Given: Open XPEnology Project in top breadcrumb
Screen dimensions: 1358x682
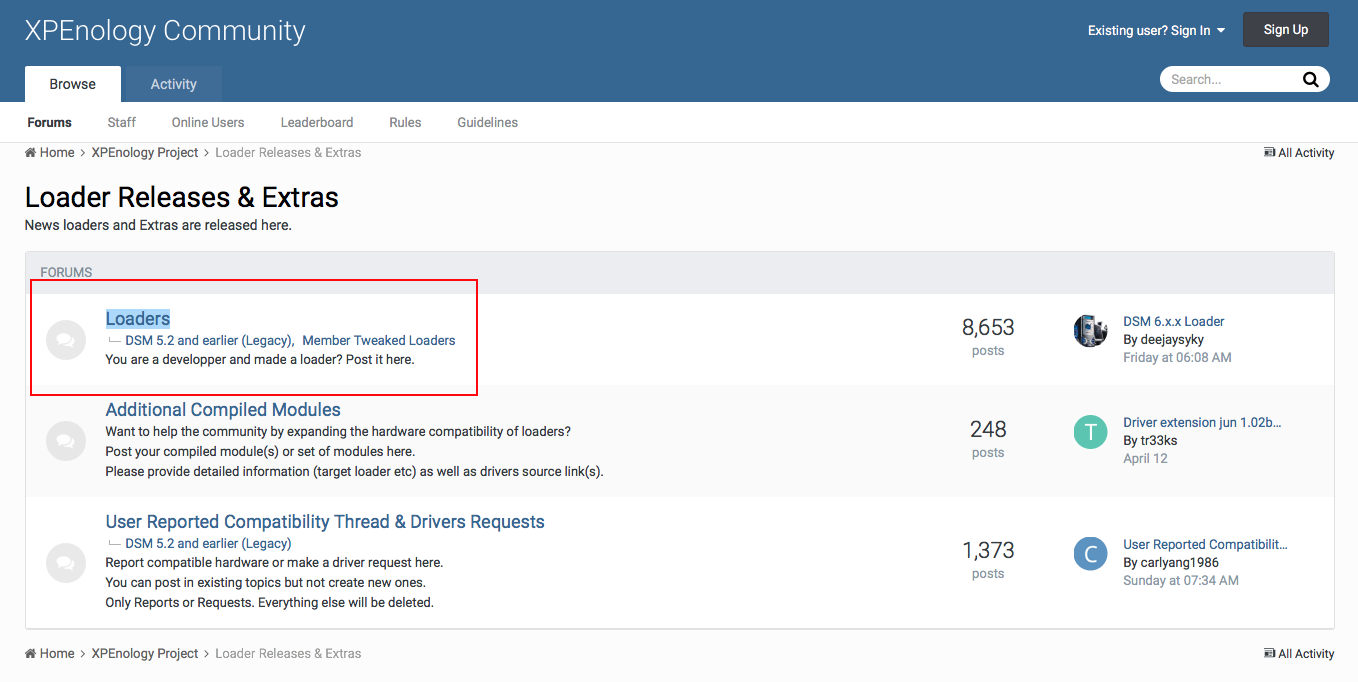Looking at the screenshot, I should (x=145, y=153).
